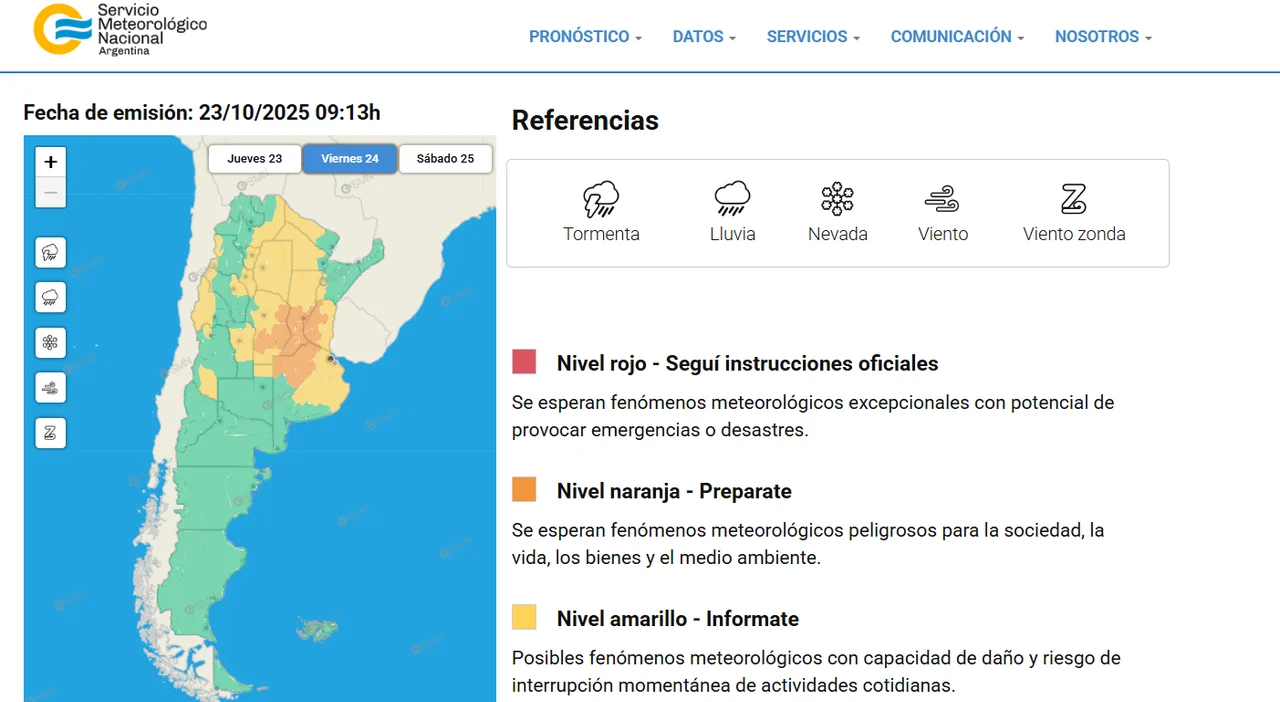This screenshot has width=1280, height=702.
Task: Click the rain filter icon on map sidebar
Action: 50,298
